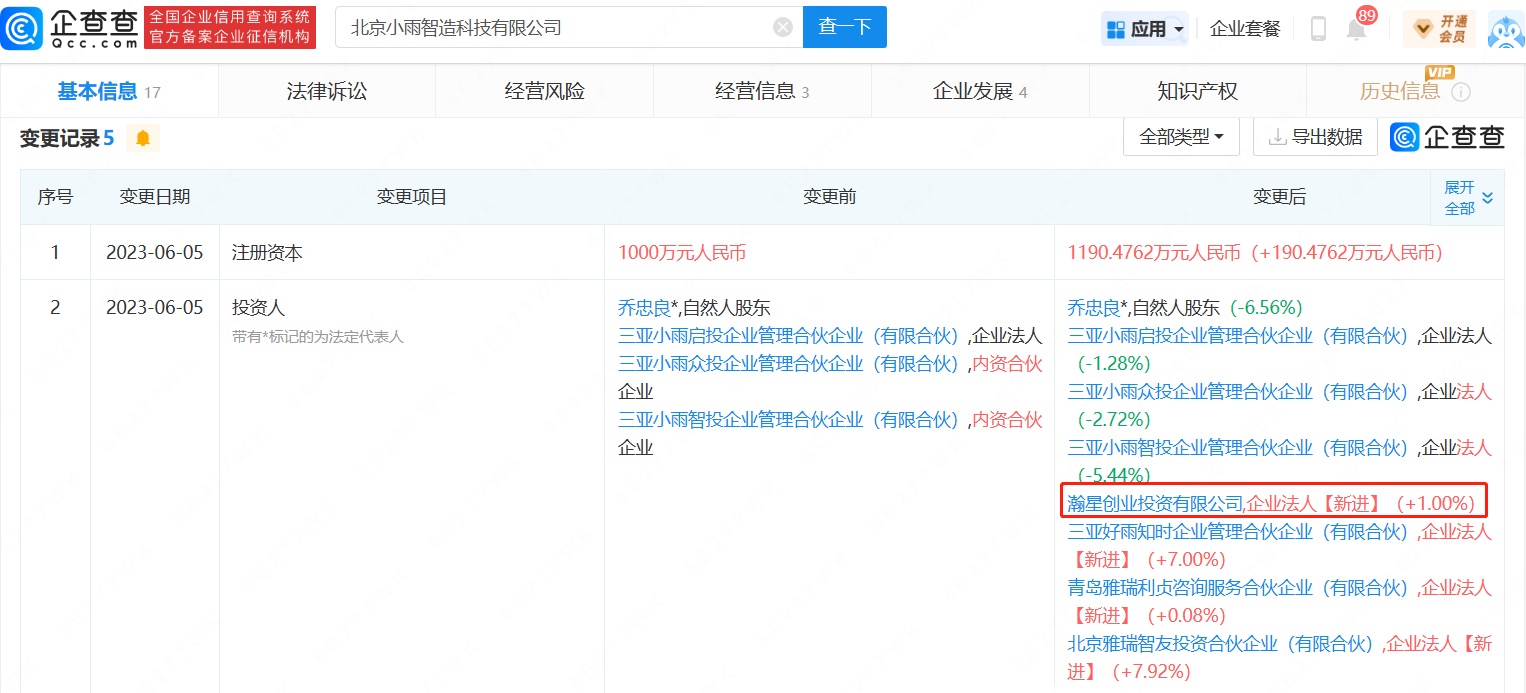1526x693 pixels.
Task: Click the user avatar icon
Action: 1506,29
